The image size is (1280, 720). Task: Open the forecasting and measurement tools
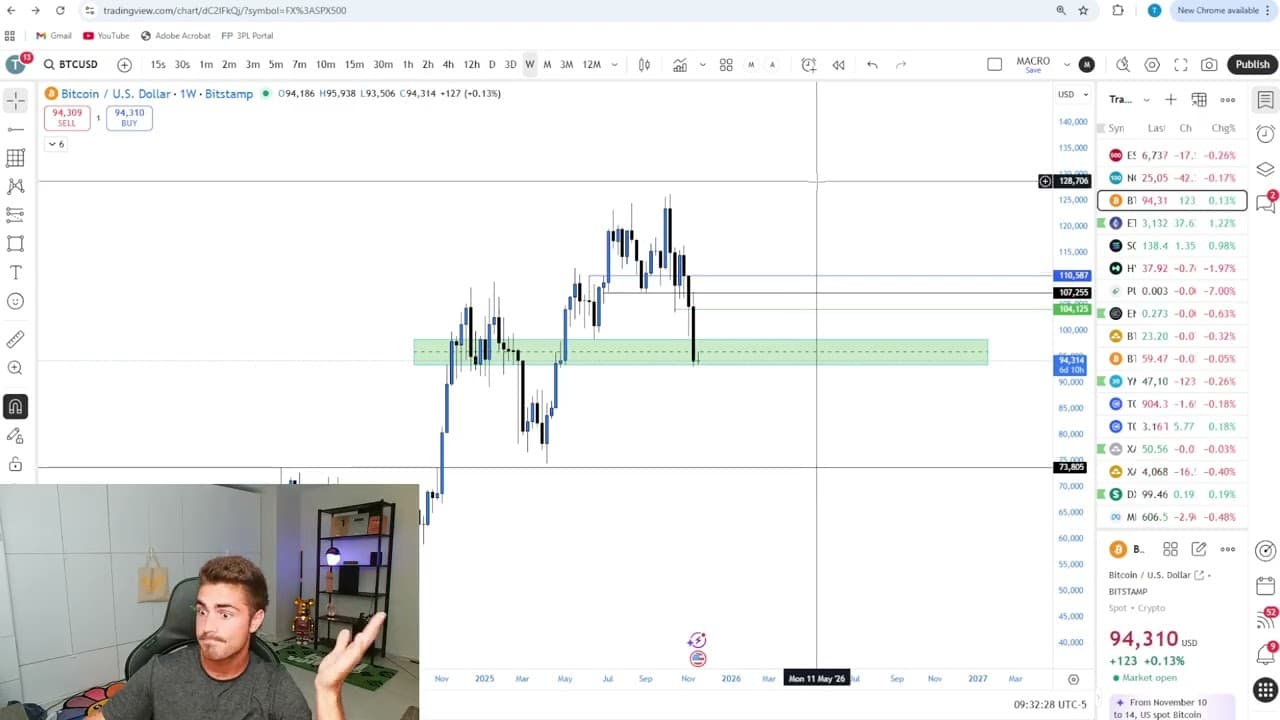pyautogui.click(x=15, y=214)
